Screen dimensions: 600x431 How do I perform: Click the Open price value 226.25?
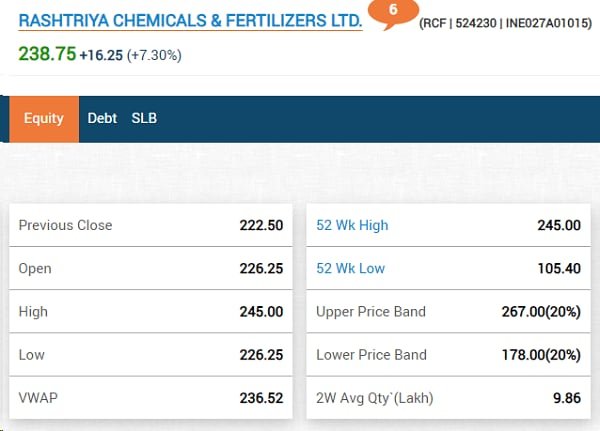click(261, 268)
